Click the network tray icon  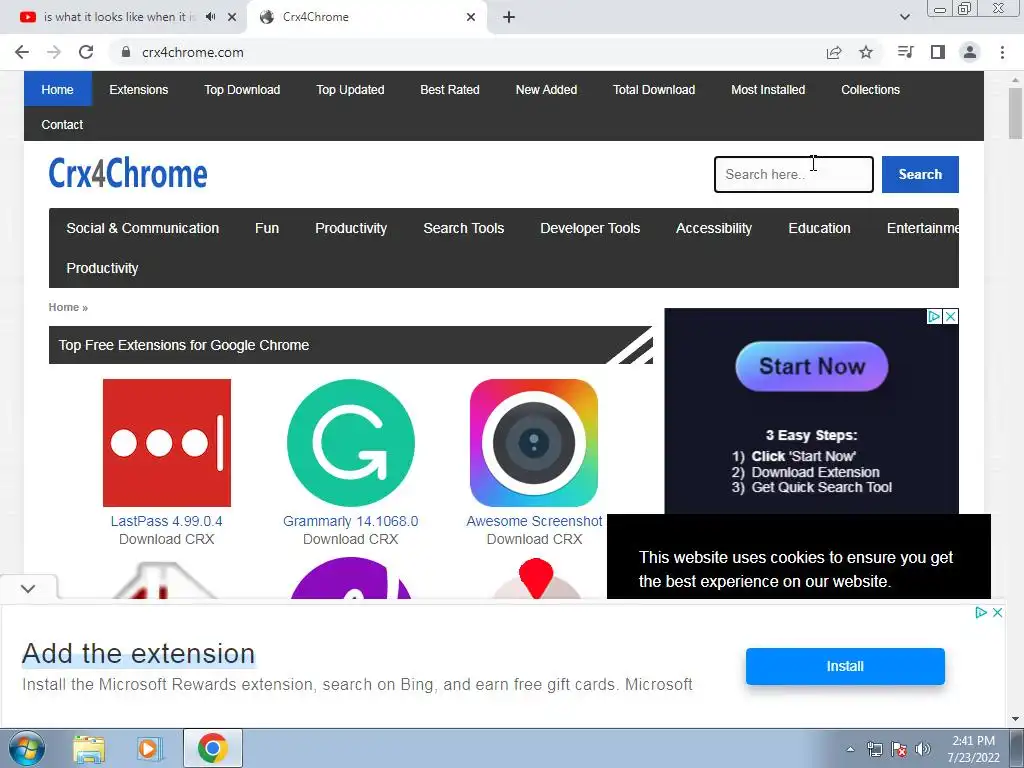pyautogui.click(x=874, y=749)
